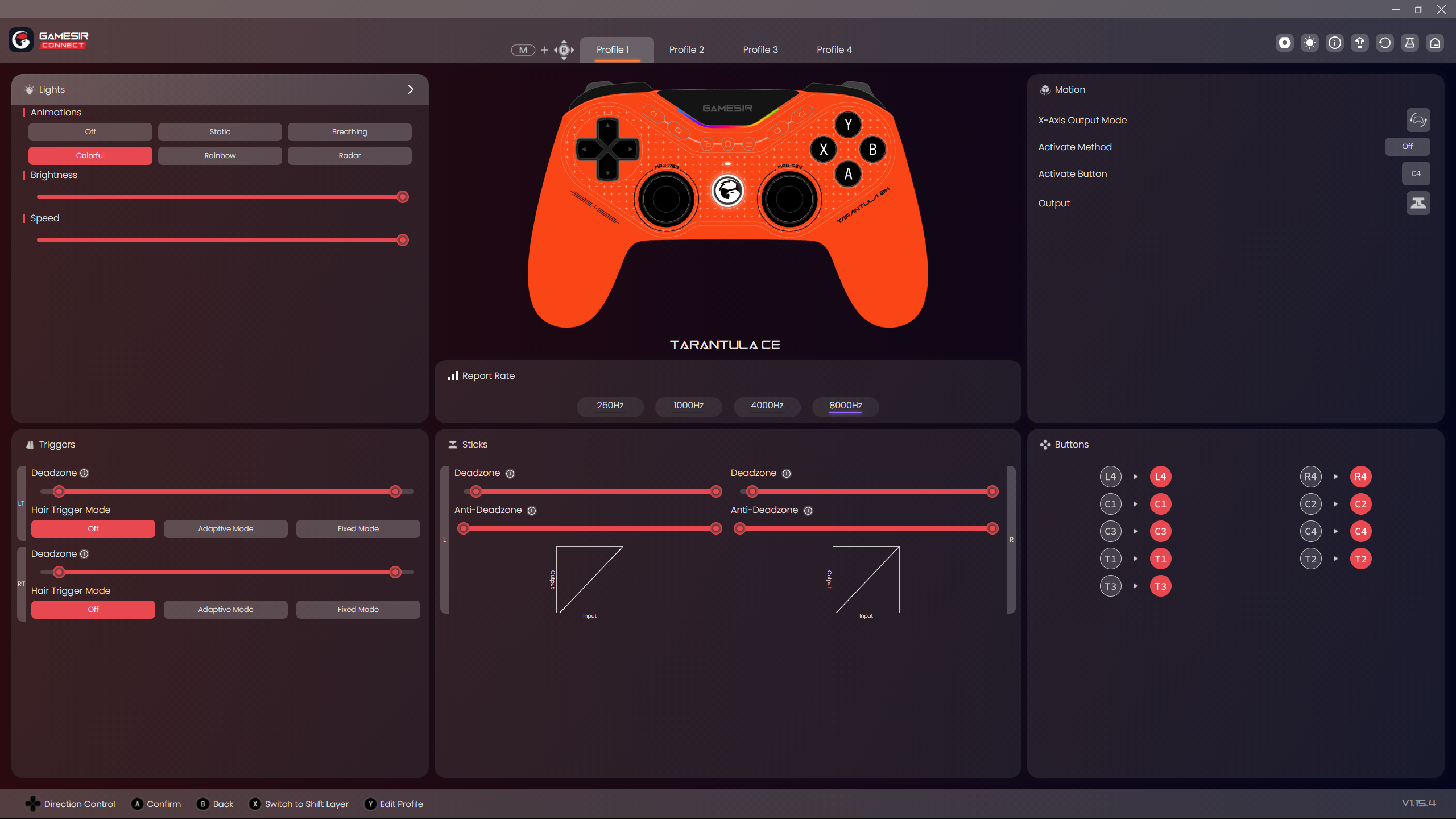Image resolution: width=1456 pixels, height=819 pixels.
Task: Open the info icon in the top toolbar
Action: (1335, 43)
